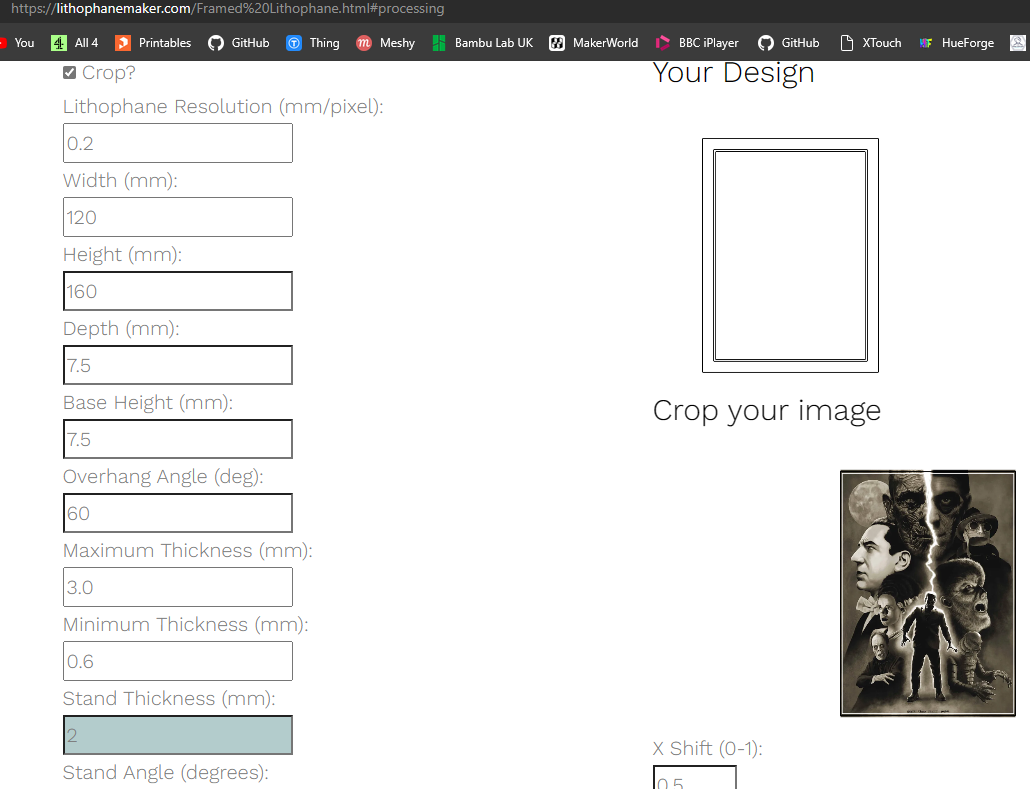The width and height of the screenshot is (1030, 789).
Task: Select the Your Design frame preview
Action: (790, 256)
